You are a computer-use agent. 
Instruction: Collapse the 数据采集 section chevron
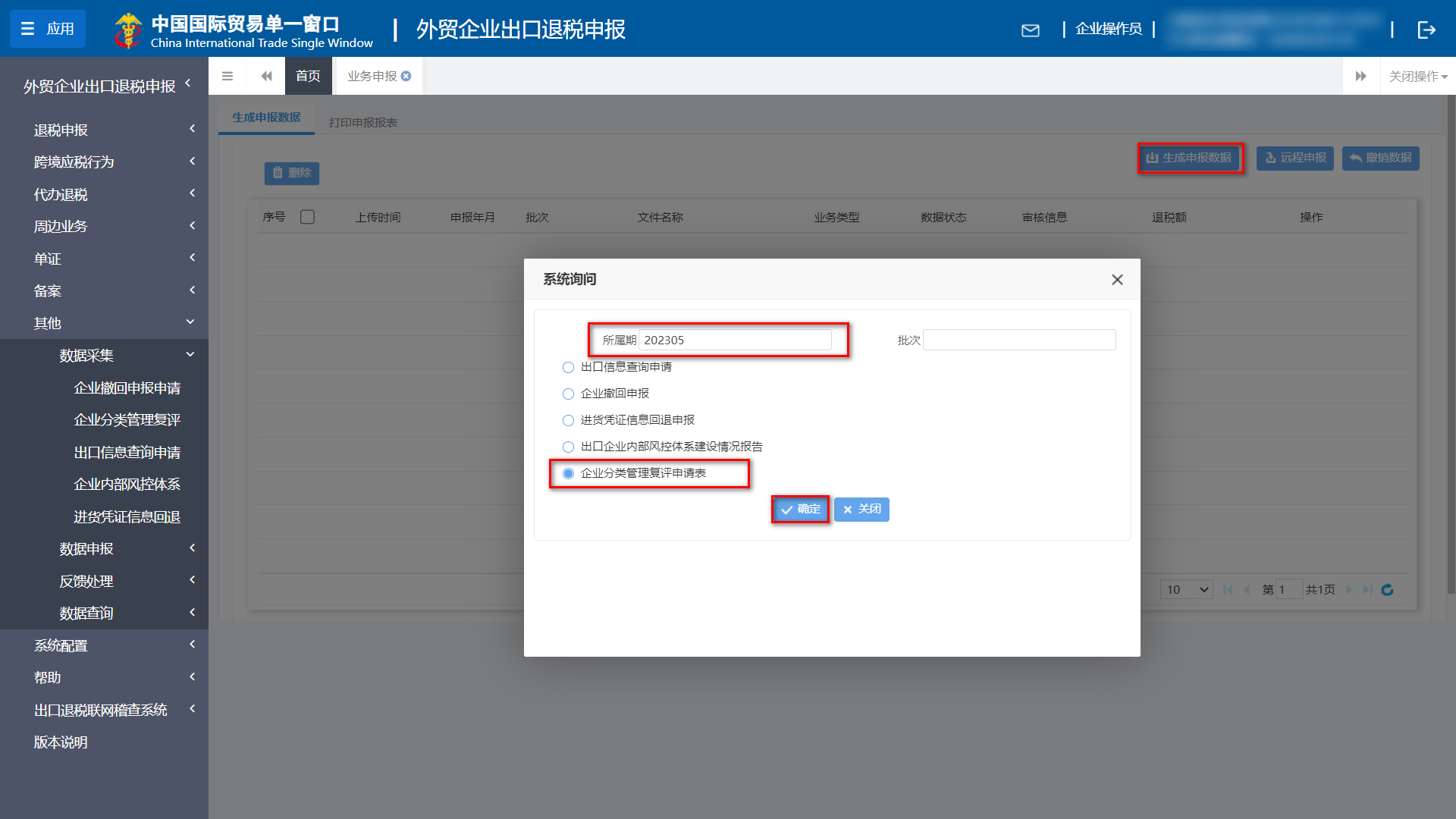pyautogui.click(x=190, y=354)
